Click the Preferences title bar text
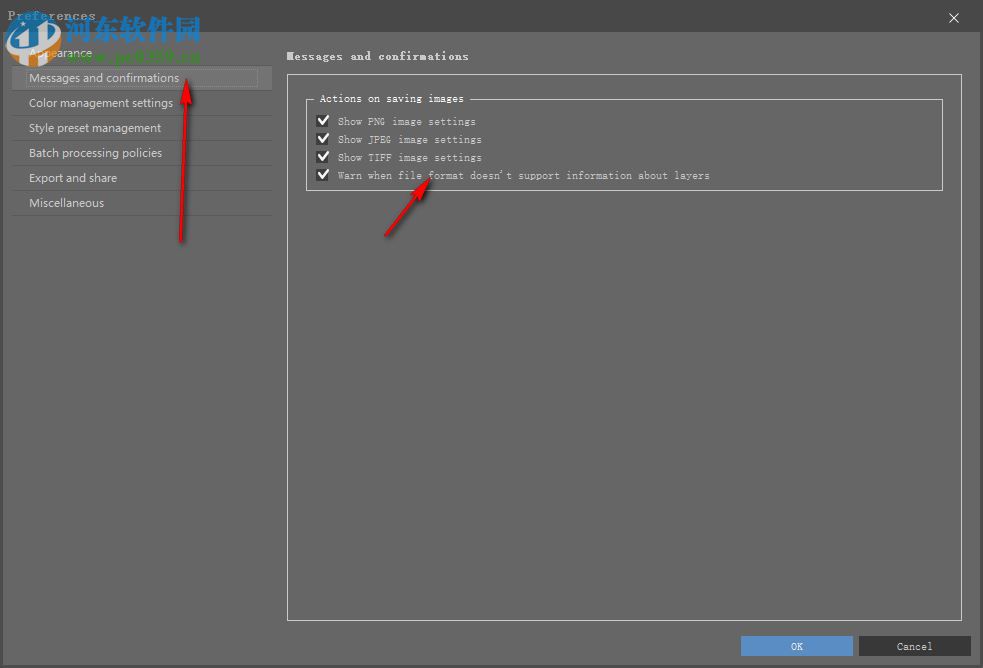Screen dimensions: 983x668 point(52,15)
